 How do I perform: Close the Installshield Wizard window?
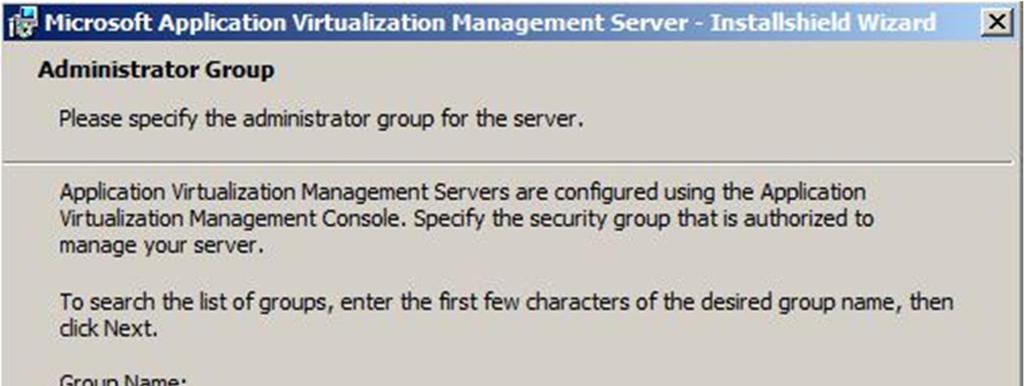pos(996,23)
